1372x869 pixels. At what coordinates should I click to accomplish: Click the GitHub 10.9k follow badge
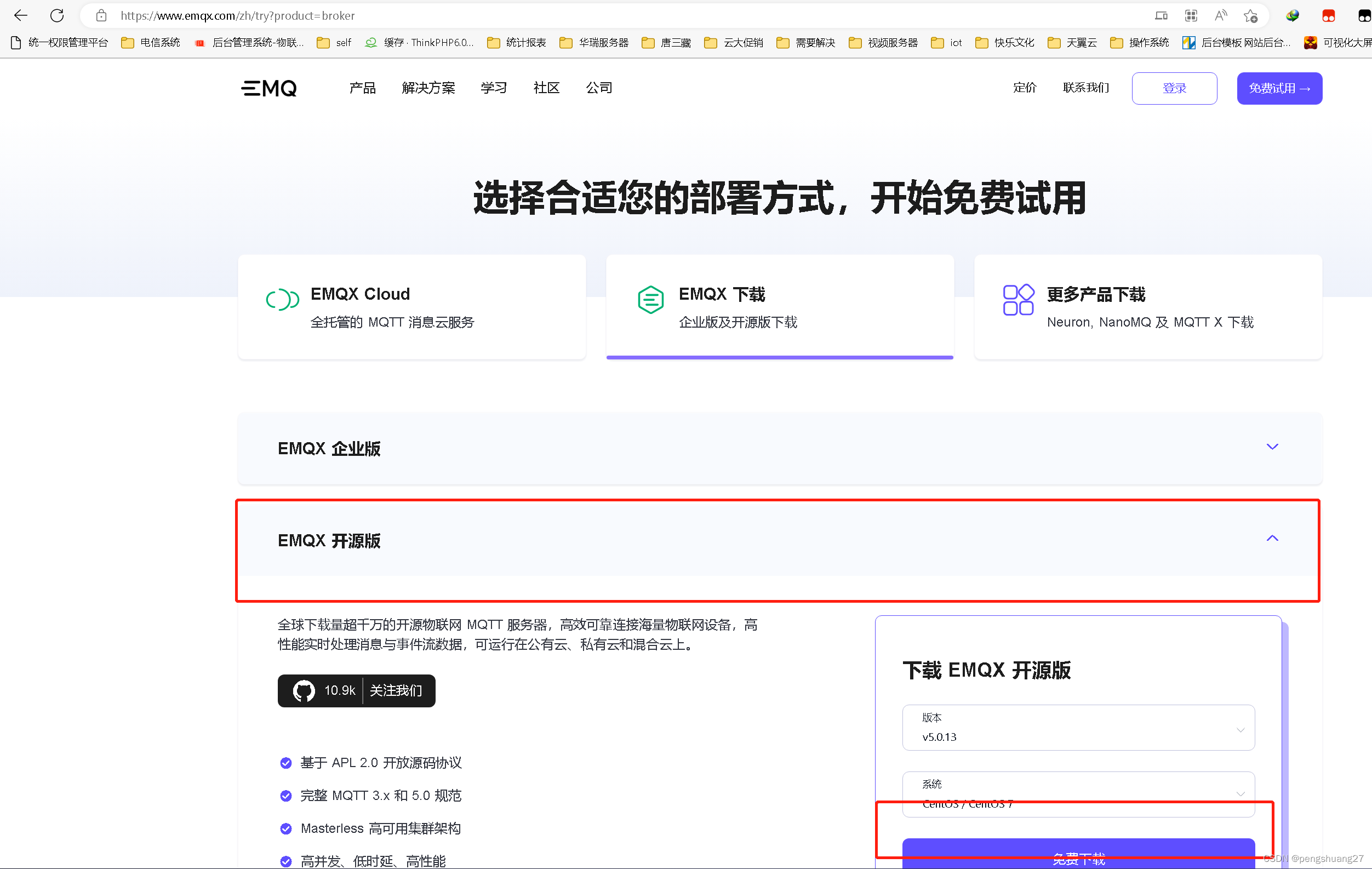click(x=356, y=690)
